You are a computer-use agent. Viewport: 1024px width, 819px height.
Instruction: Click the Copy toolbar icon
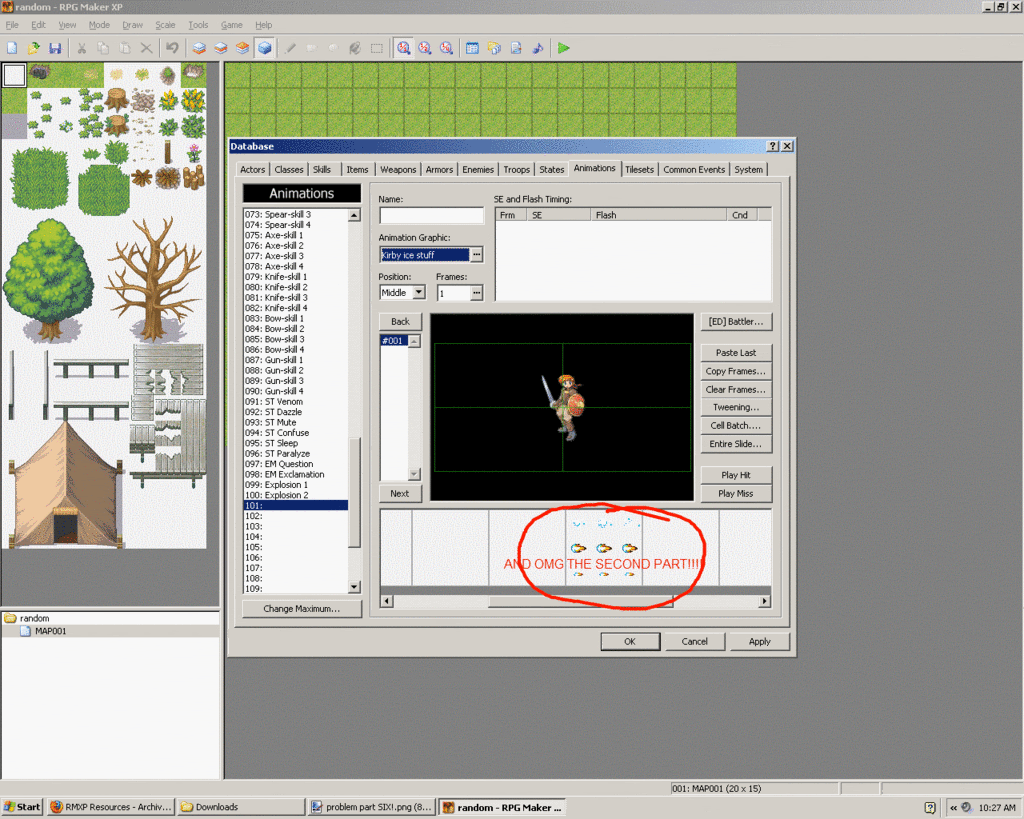(103, 48)
